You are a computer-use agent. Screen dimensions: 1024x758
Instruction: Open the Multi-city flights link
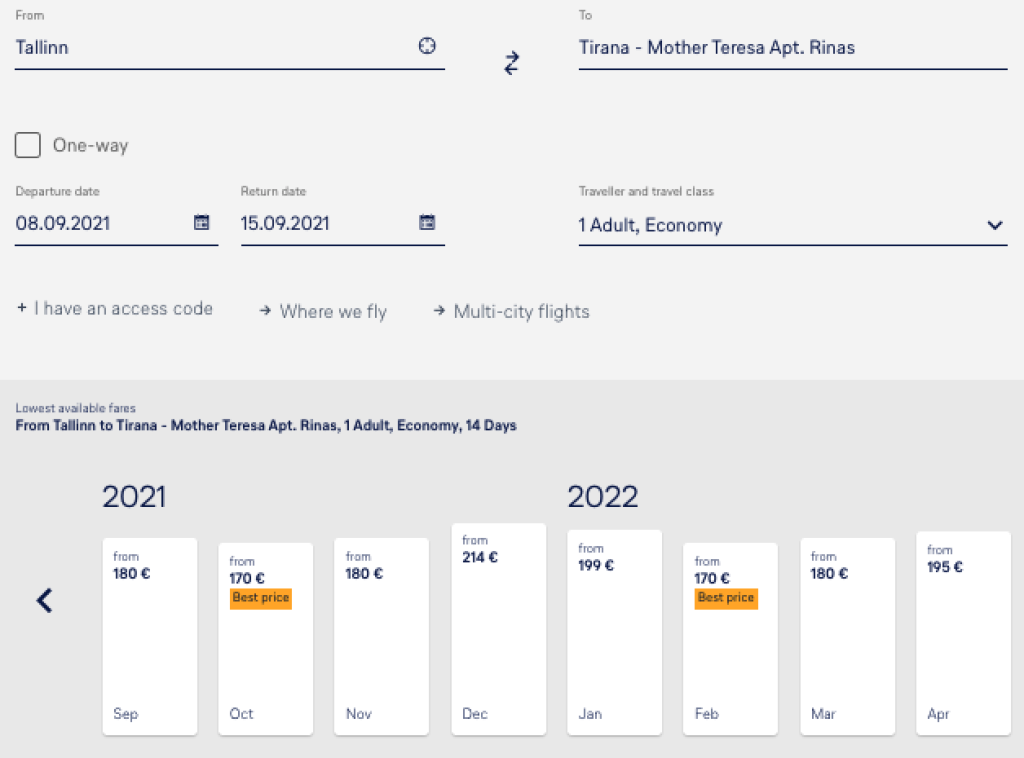521,311
